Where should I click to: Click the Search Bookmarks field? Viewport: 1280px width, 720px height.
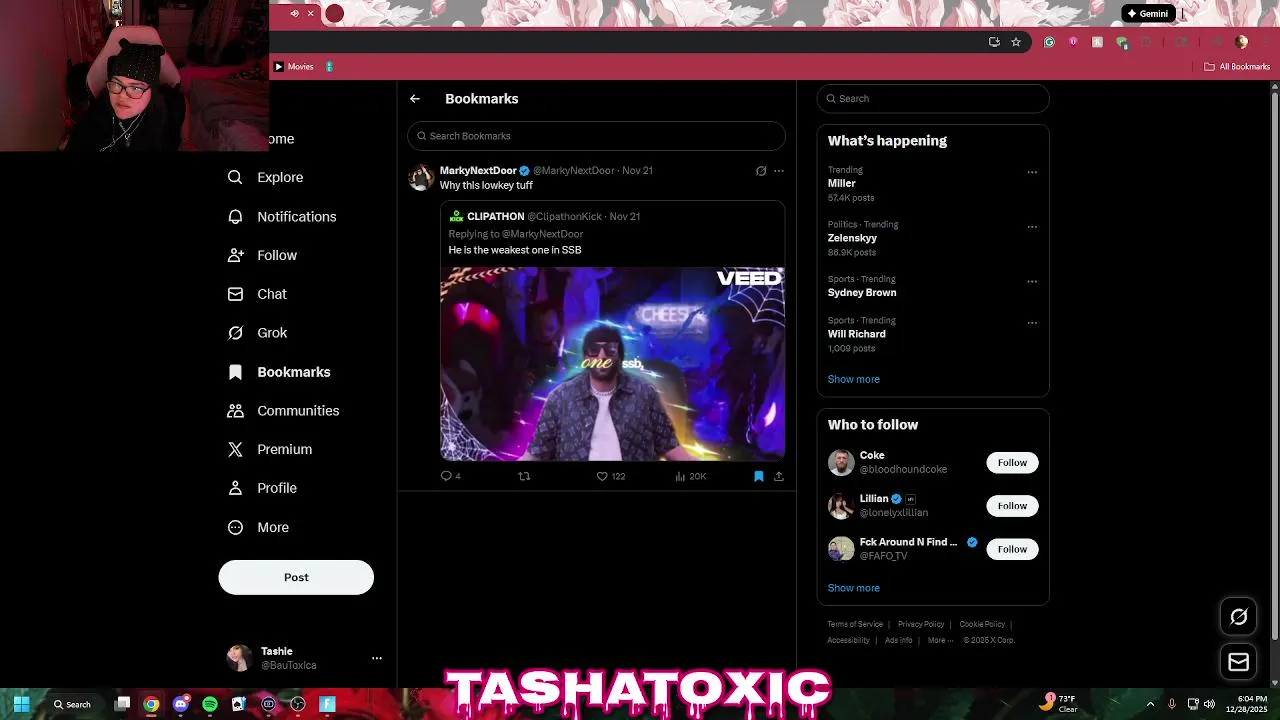coord(596,136)
